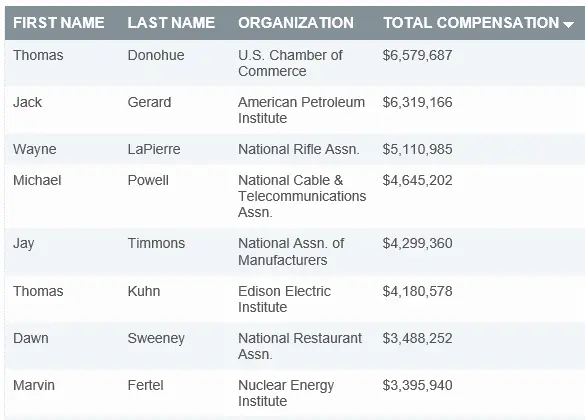The image size is (585, 420).
Task: Click the Total Compensation column header
Action: pyautogui.click(x=471, y=23)
